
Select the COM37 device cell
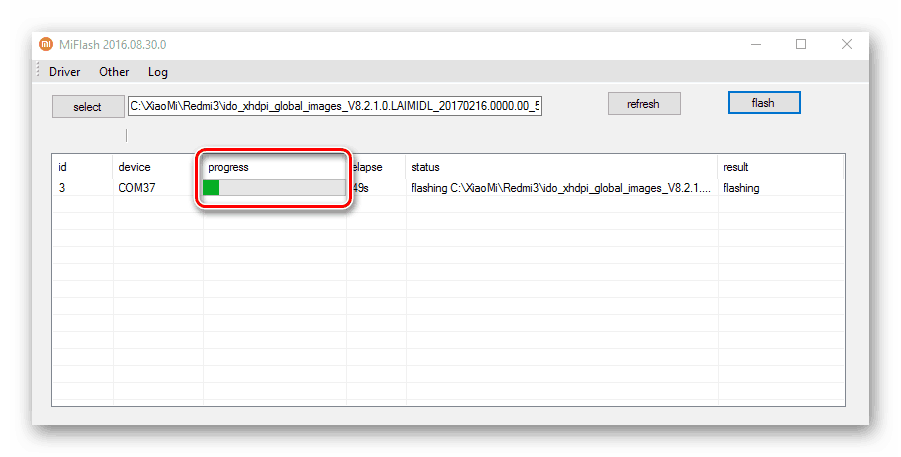click(x=136, y=188)
